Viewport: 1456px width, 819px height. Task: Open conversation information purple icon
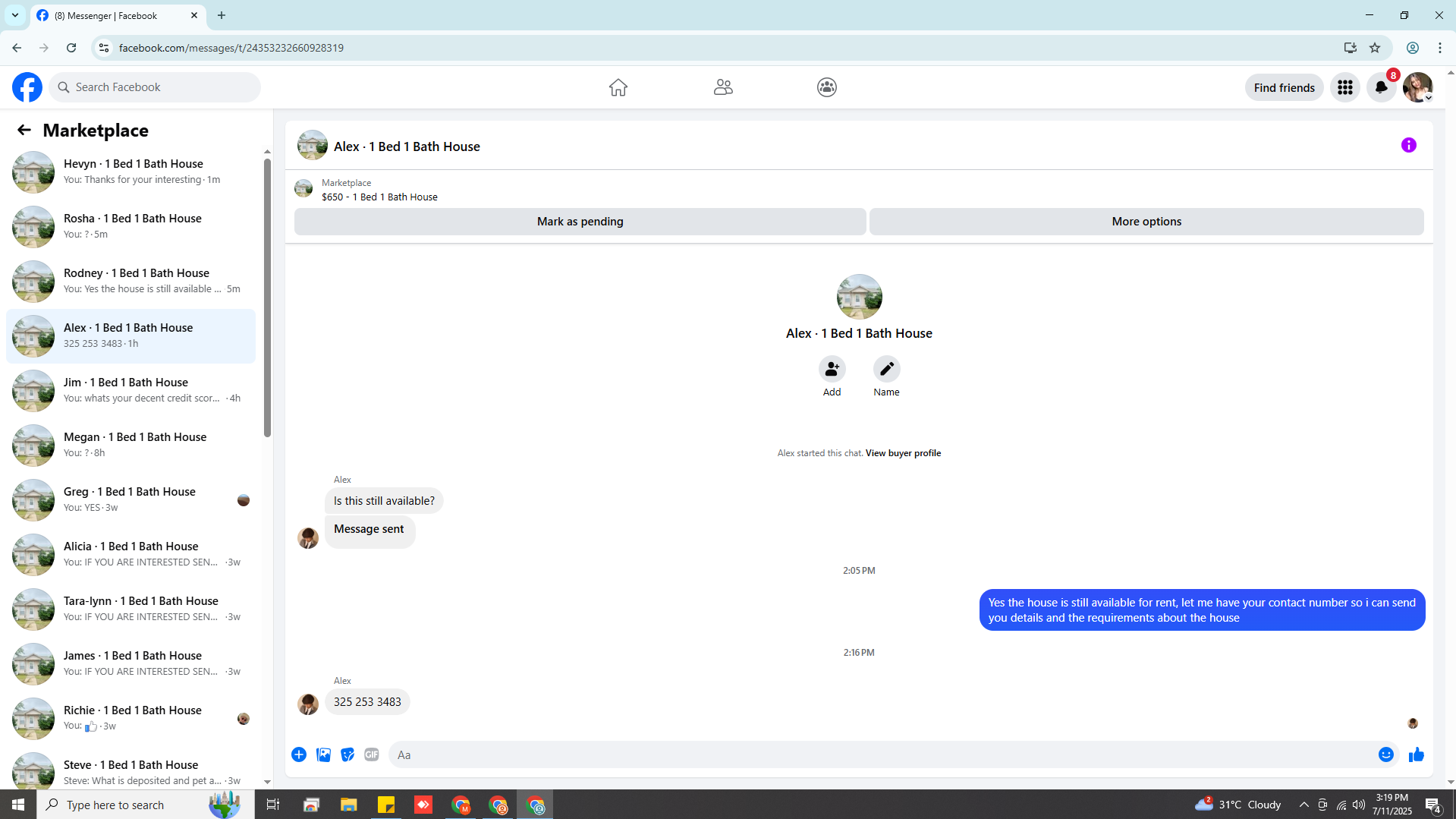point(1409,145)
